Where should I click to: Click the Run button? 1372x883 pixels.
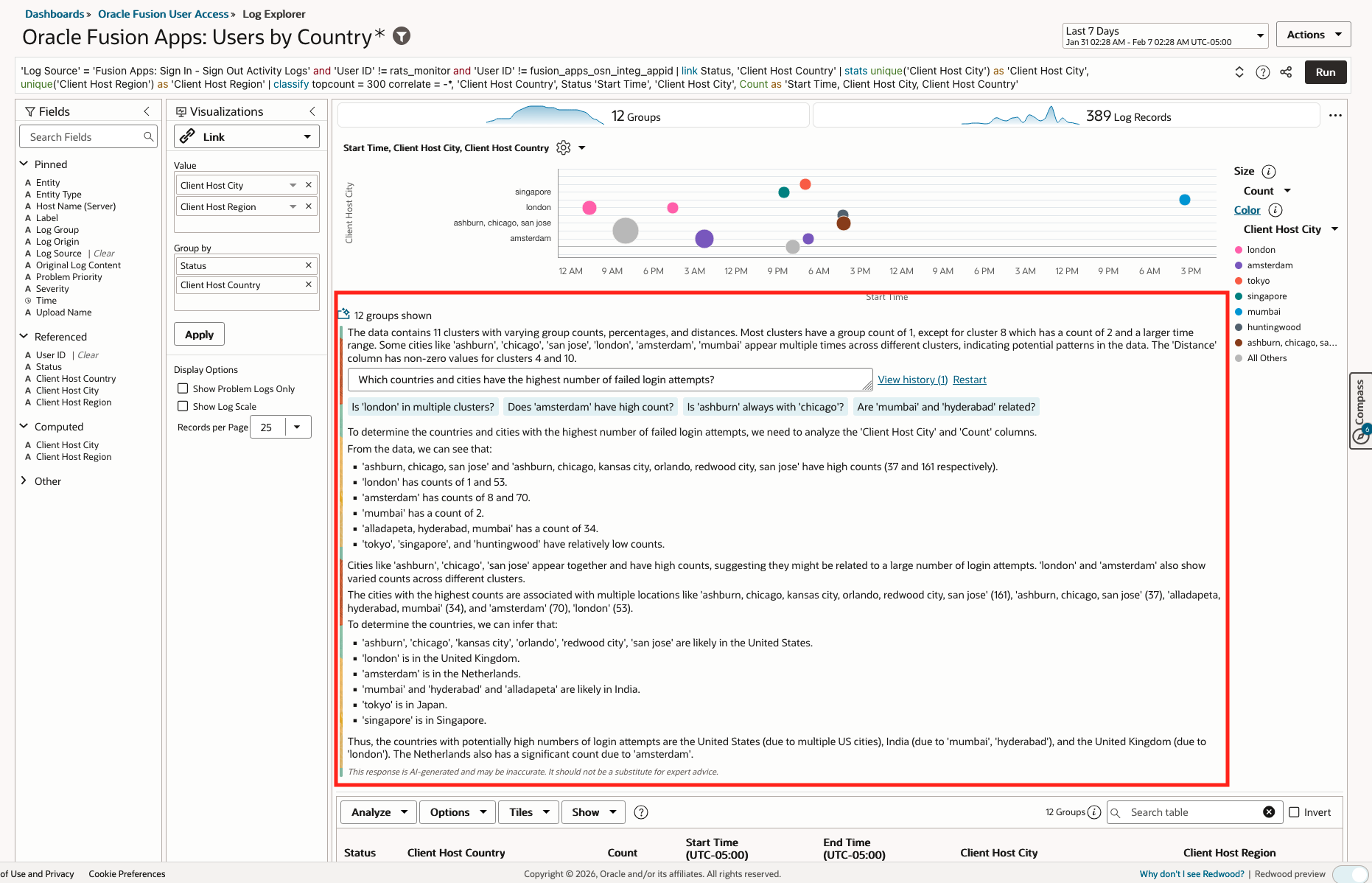click(x=1325, y=72)
